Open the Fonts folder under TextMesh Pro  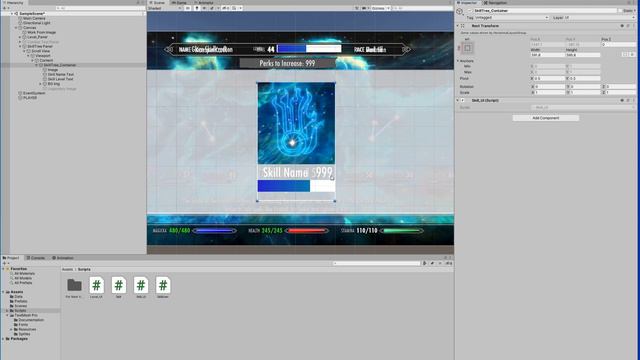[x=21, y=324]
